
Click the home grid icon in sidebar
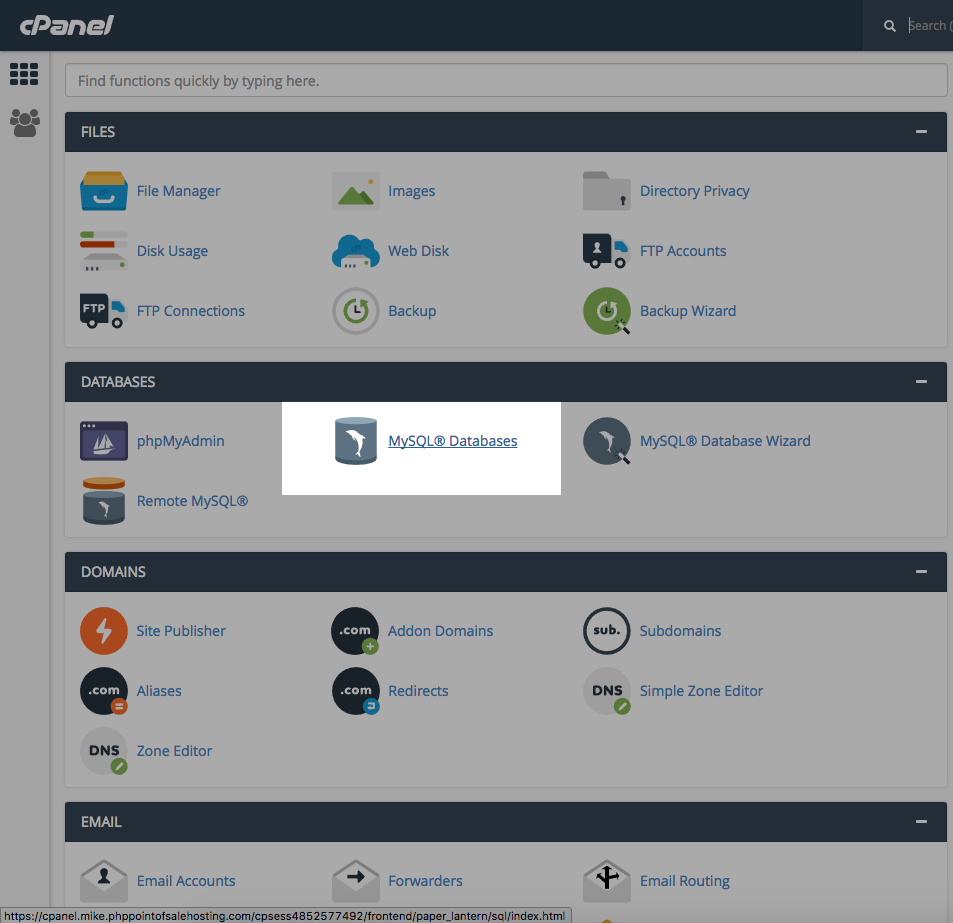coord(24,74)
